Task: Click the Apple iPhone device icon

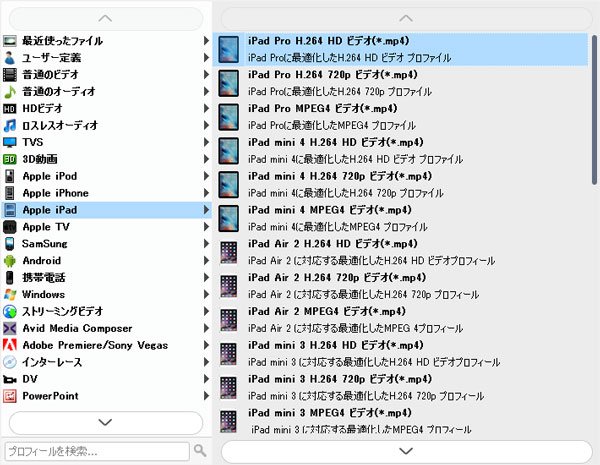Action: (10, 193)
